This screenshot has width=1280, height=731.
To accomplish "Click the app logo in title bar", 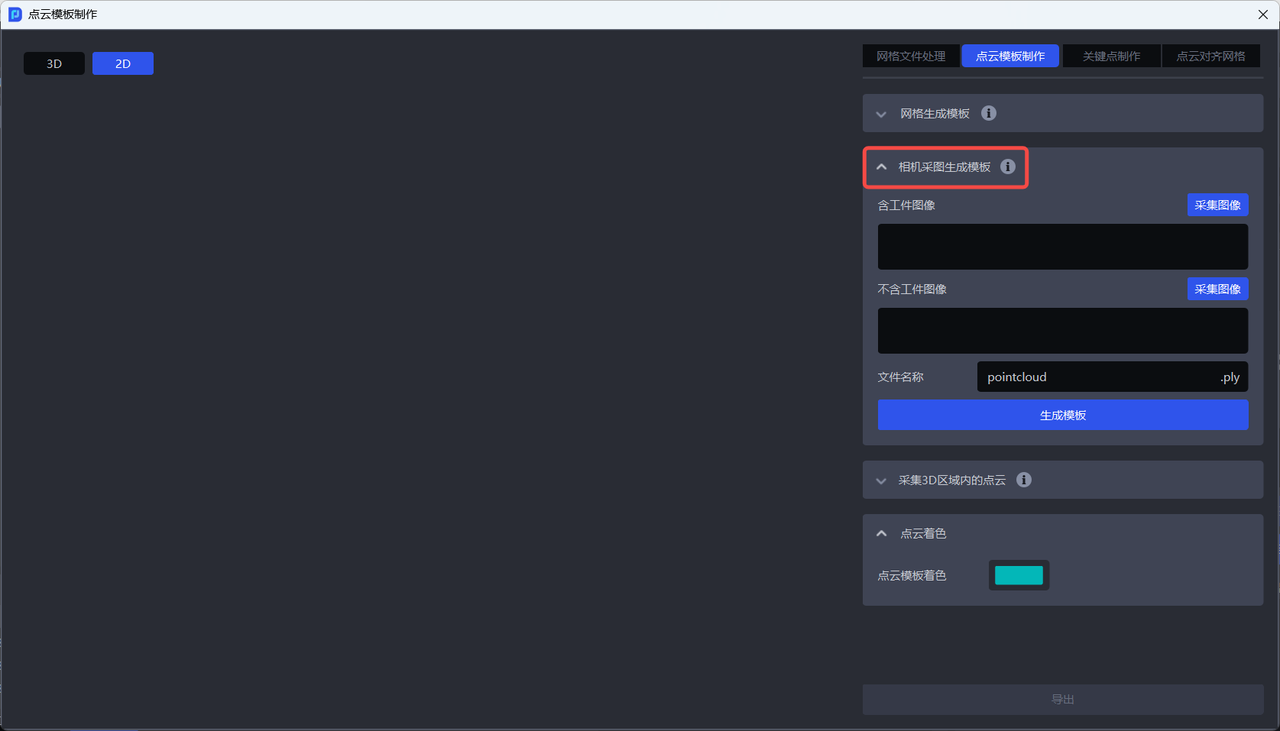I will (15, 14).
